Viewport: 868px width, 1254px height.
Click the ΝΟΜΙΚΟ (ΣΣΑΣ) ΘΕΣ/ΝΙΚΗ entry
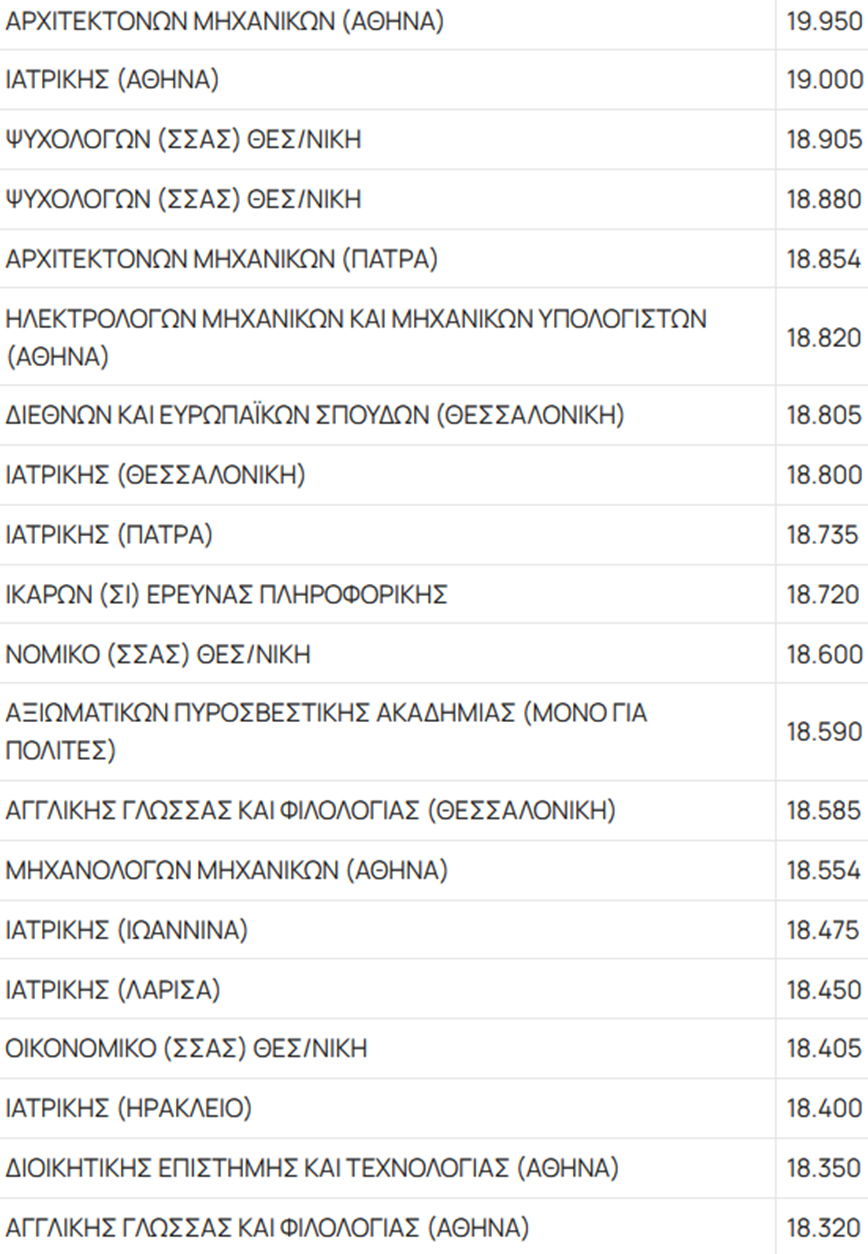tap(158, 655)
